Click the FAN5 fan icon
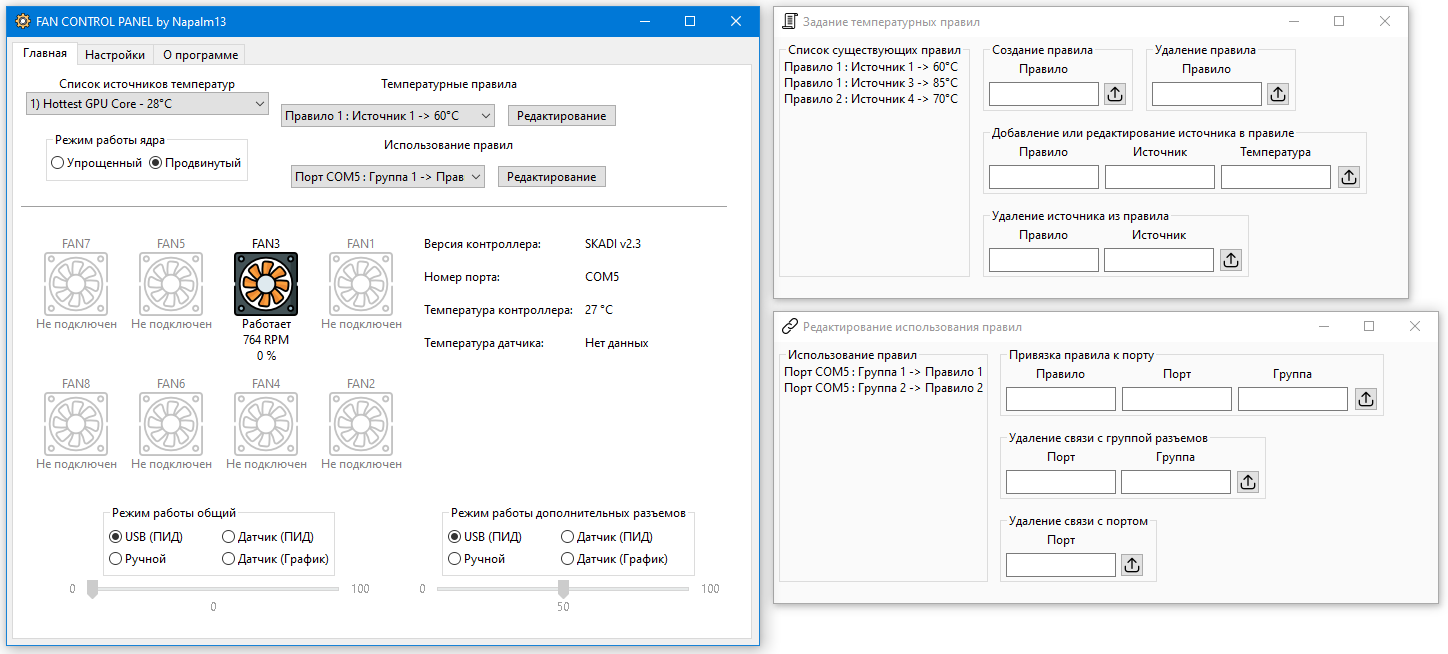Screen dimensions: 1448x654 [x=171, y=284]
